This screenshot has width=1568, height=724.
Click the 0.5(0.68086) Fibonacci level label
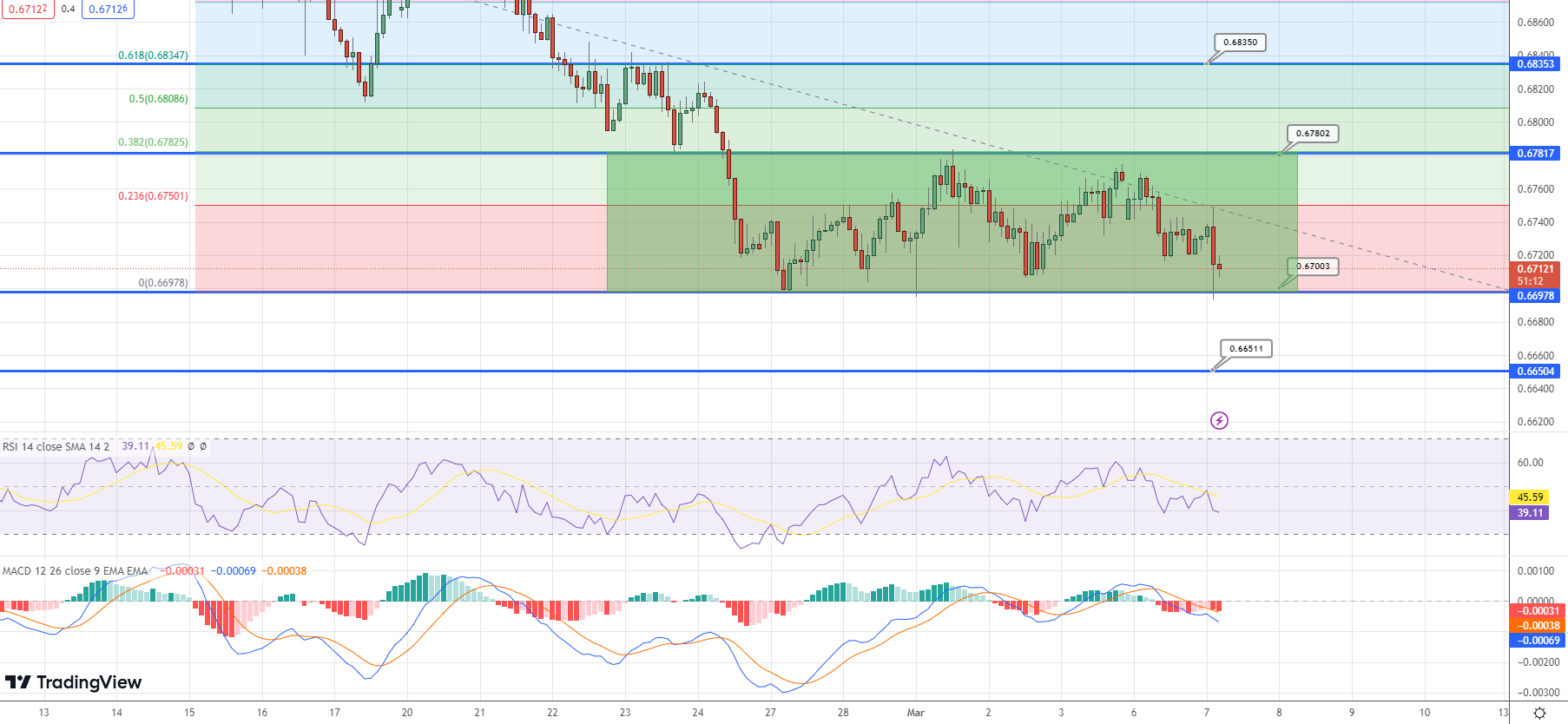click(158, 99)
